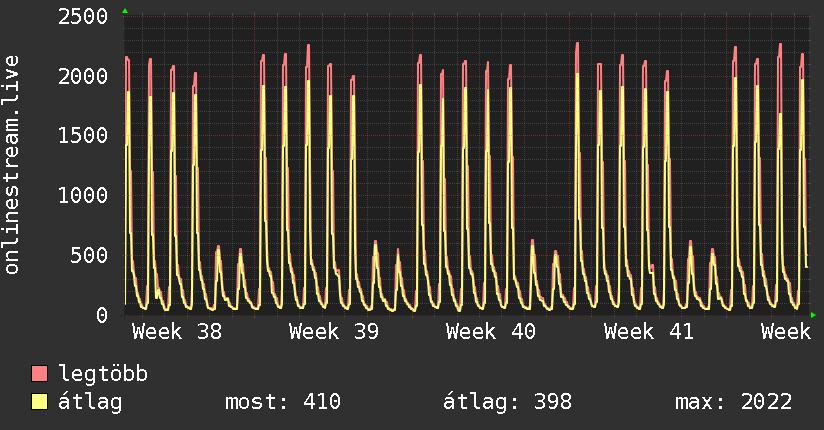Click the pink legtöbb legend swatch
824x430 pixels.
(39, 373)
